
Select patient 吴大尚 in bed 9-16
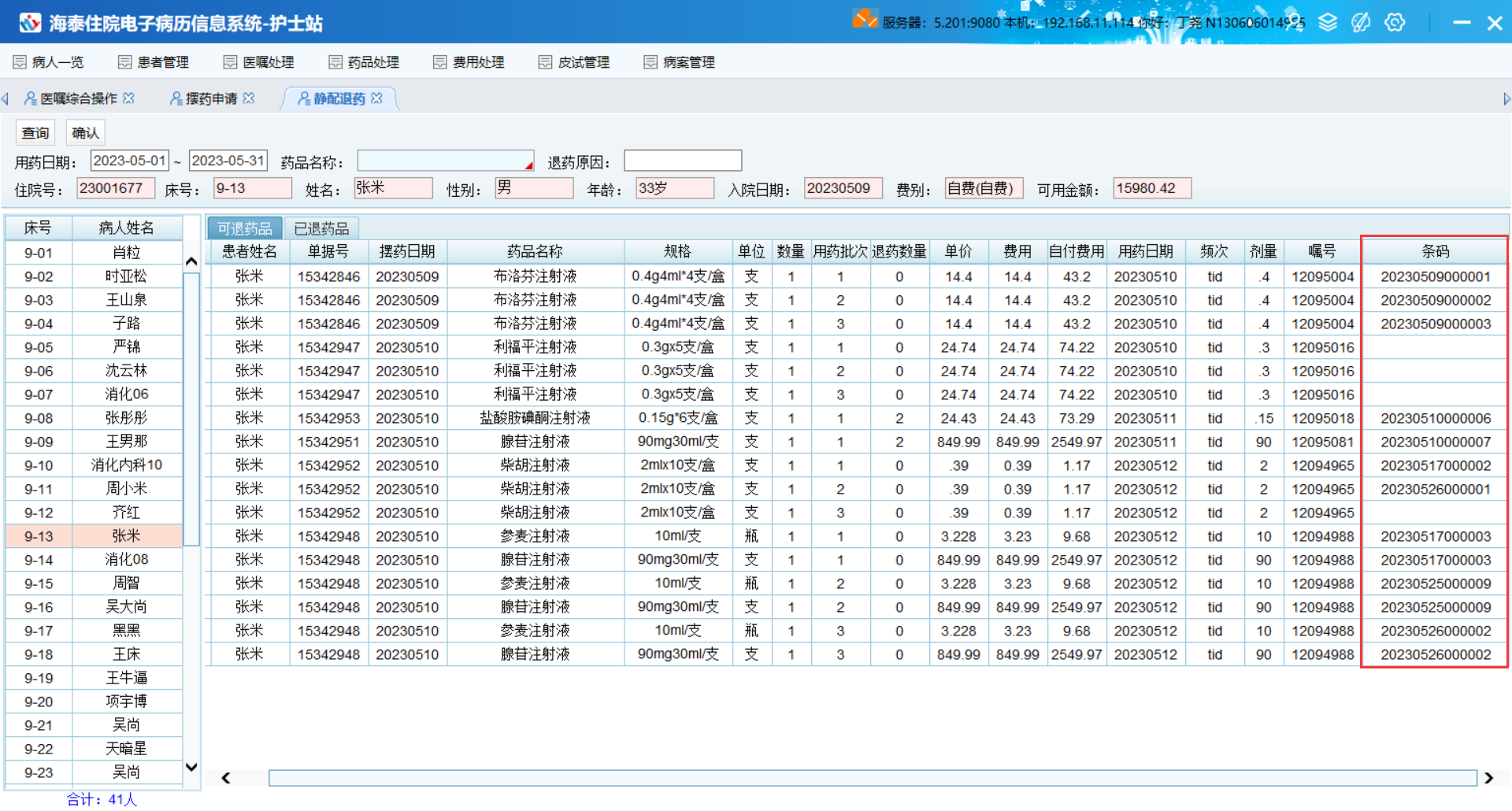94,607
